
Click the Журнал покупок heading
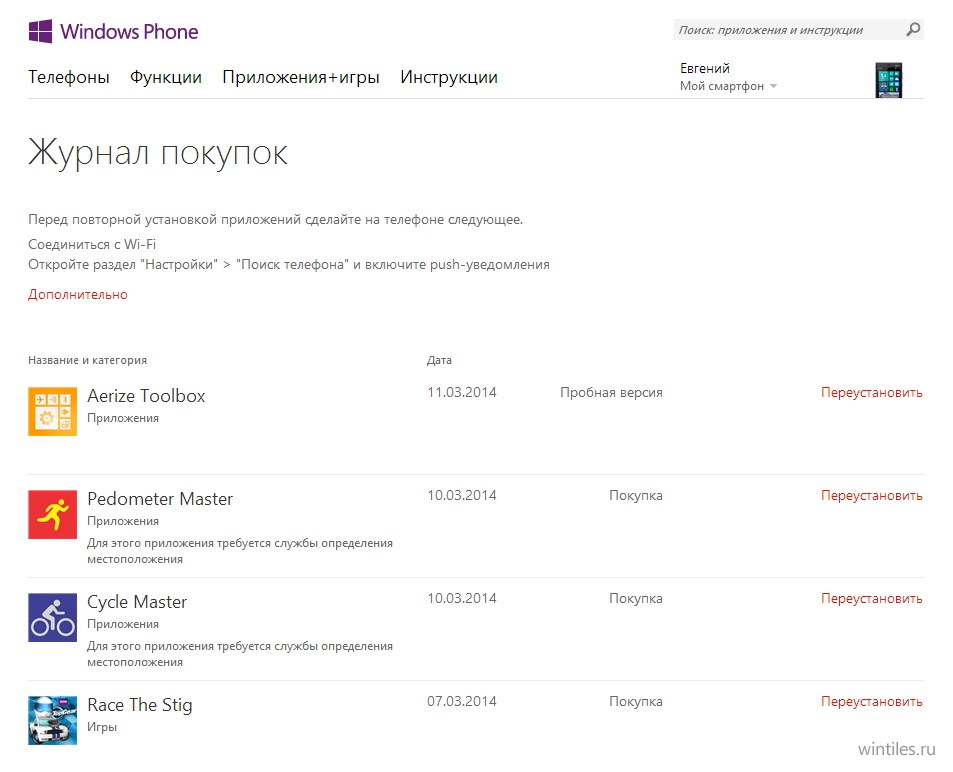pyautogui.click(x=157, y=152)
